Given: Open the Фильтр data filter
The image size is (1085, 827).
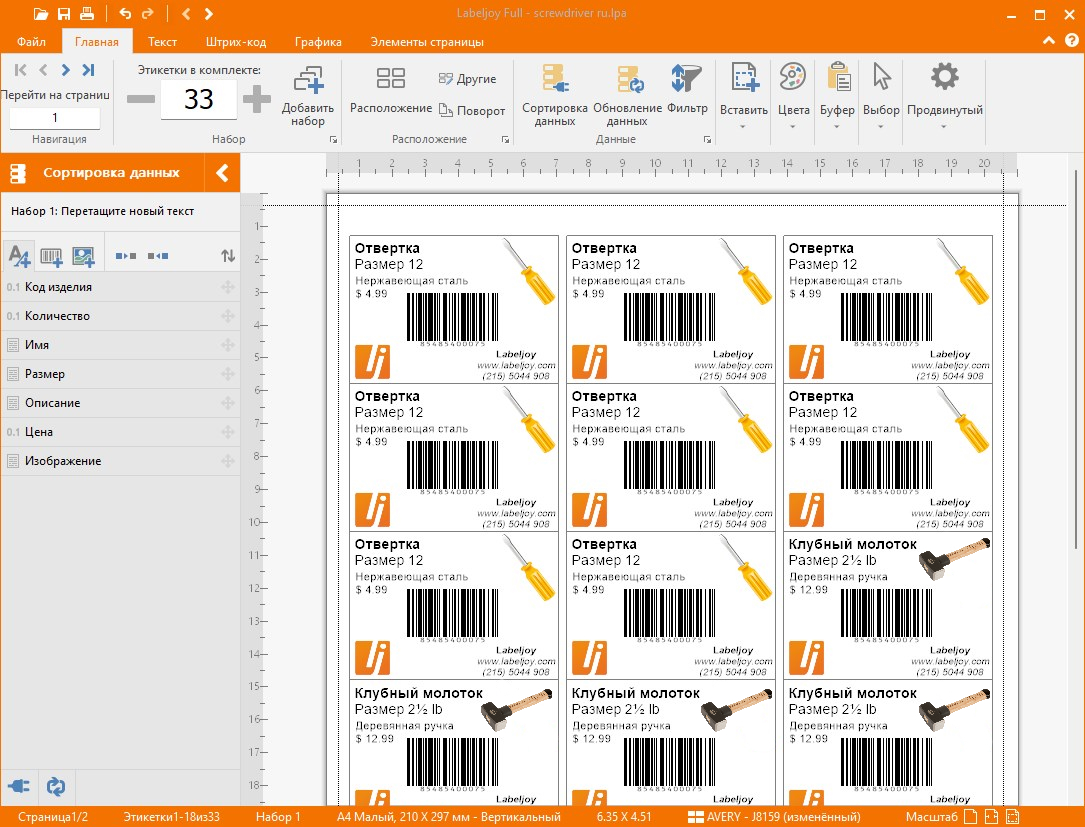Looking at the screenshot, I should click(687, 90).
